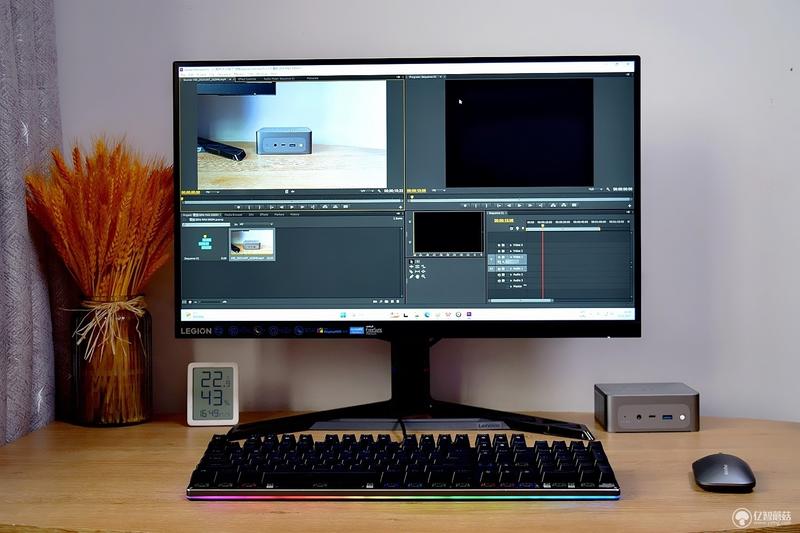Open the Media Browser tab in Project panel
This screenshot has width=800, height=533.
(233, 215)
